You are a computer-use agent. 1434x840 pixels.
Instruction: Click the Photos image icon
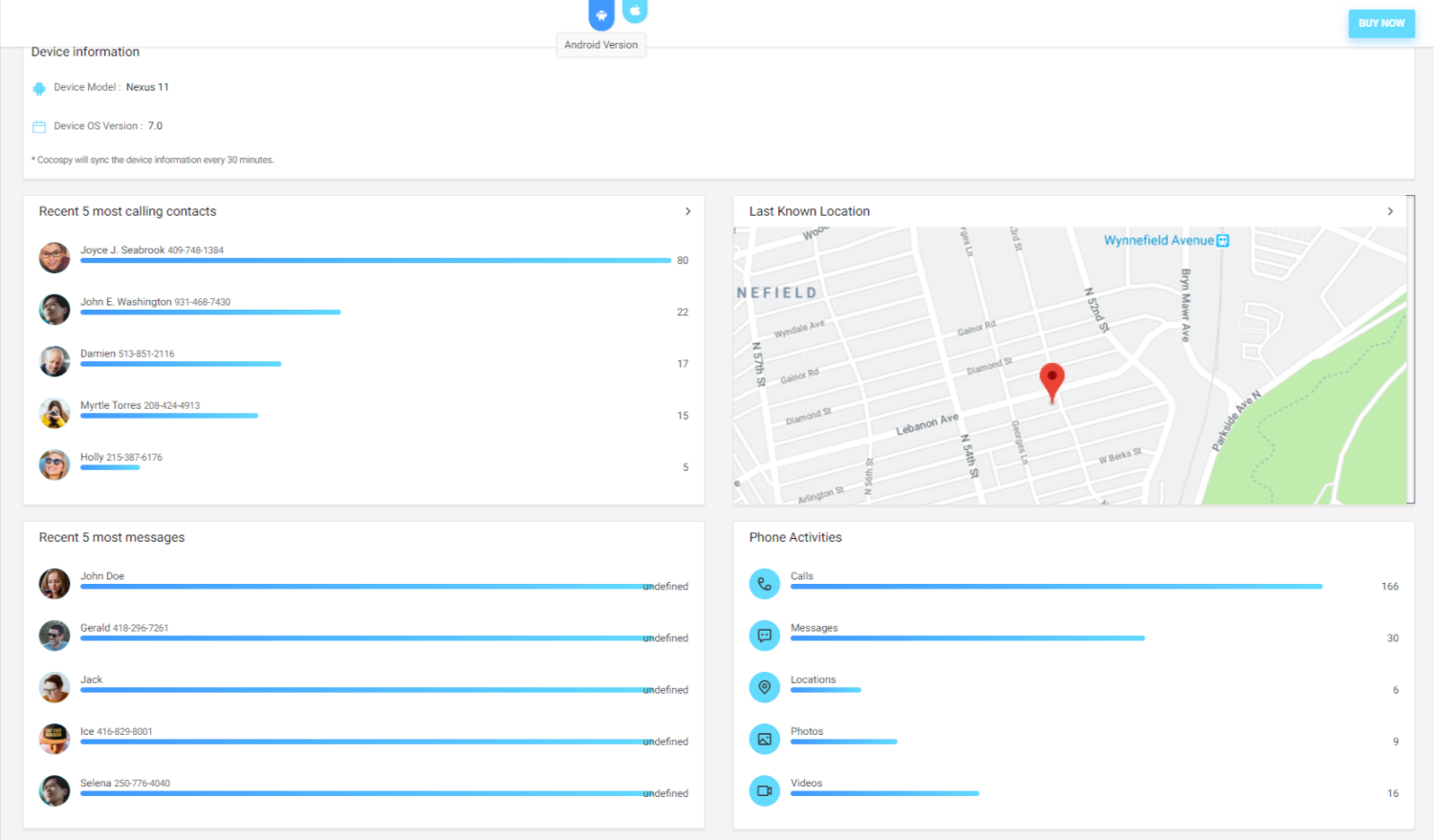[x=765, y=739]
